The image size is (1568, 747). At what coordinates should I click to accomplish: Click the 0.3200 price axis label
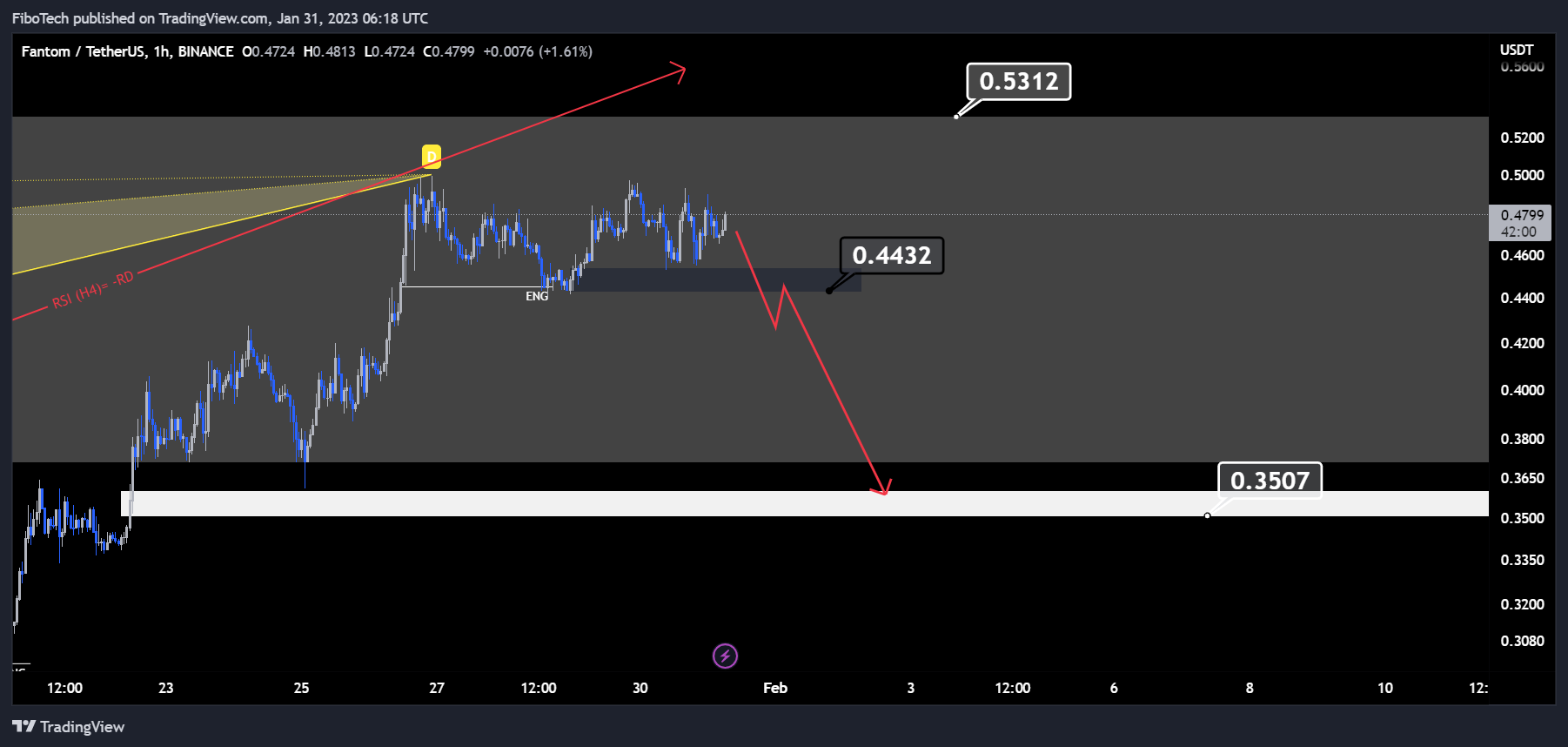click(1522, 604)
